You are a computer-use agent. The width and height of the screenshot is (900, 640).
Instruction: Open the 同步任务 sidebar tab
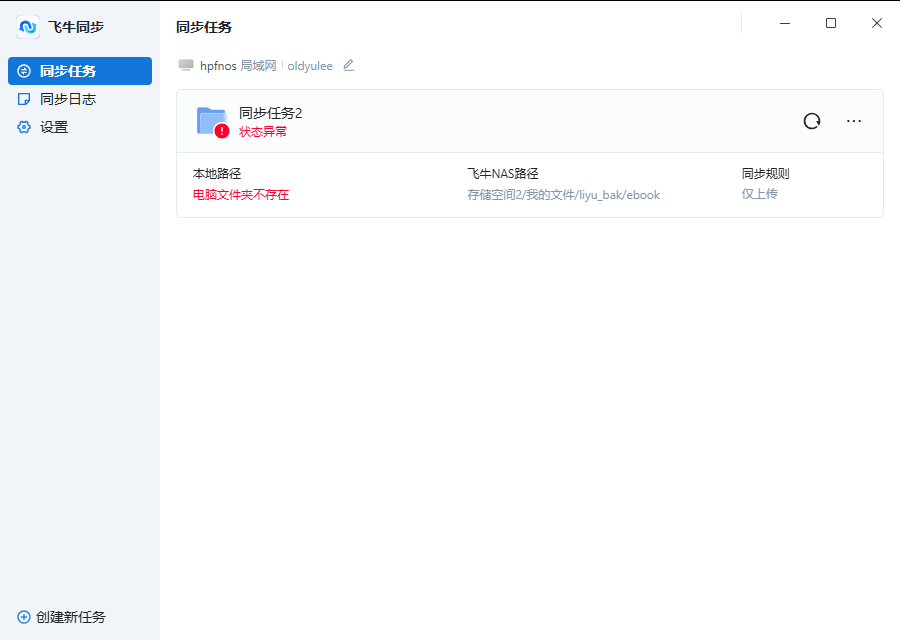tap(80, 71)
